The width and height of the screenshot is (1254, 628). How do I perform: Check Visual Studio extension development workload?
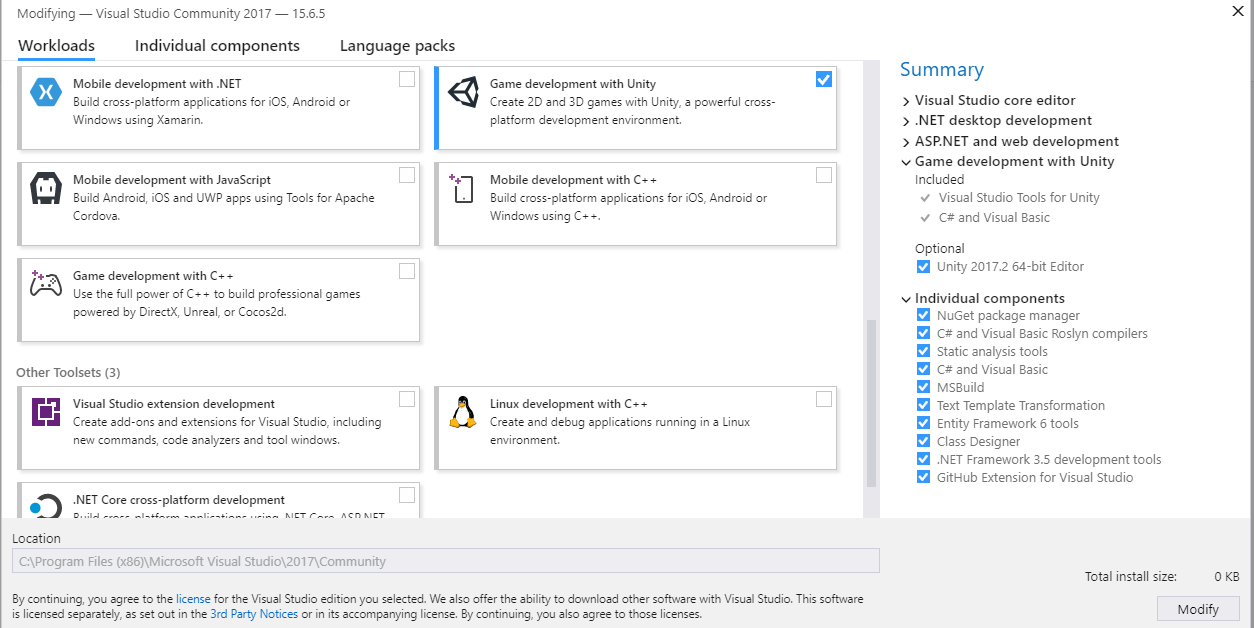click(407, 399)
